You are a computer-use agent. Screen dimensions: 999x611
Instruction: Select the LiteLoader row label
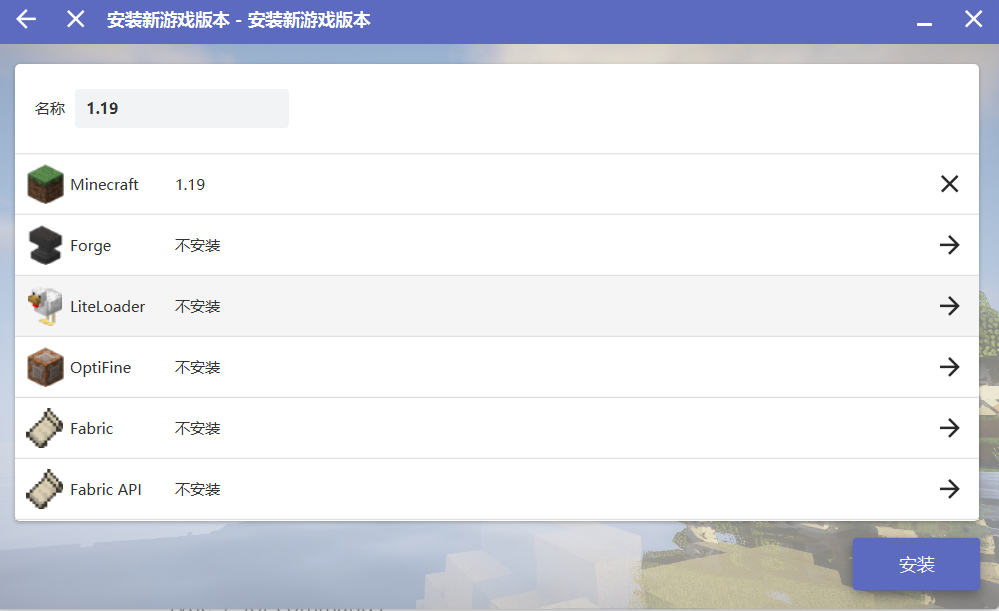[108, 306]
